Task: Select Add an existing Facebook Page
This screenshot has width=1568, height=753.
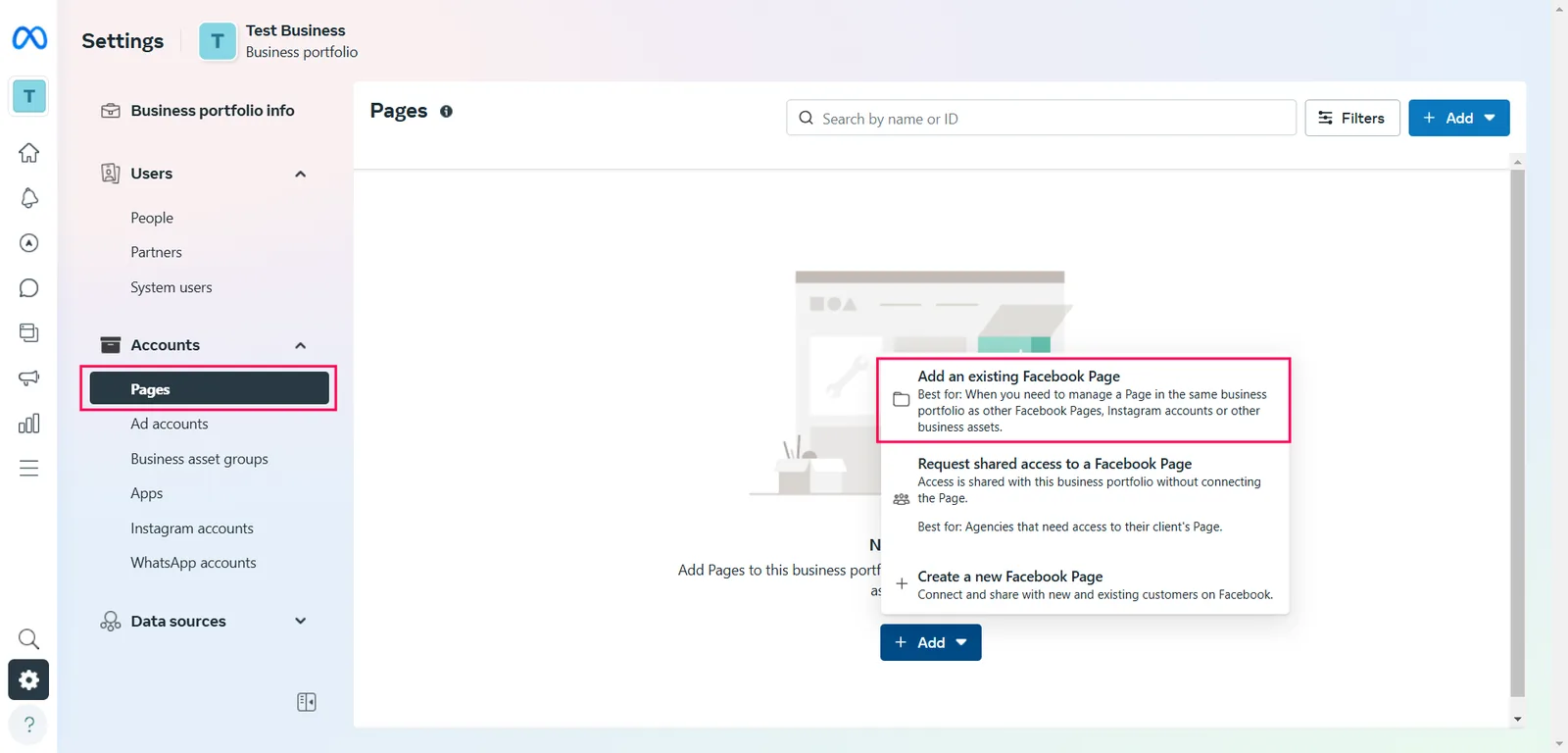Action: click(x=1084, y=400)
